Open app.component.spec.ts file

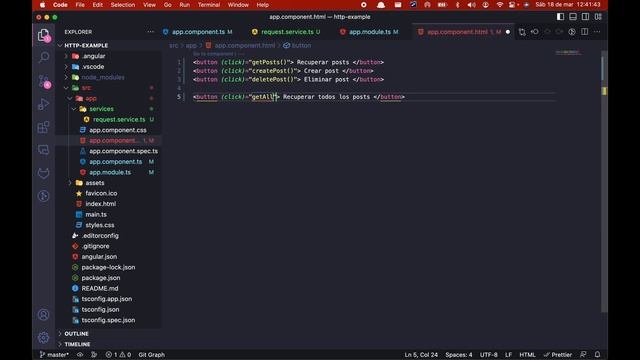point(123,151)
